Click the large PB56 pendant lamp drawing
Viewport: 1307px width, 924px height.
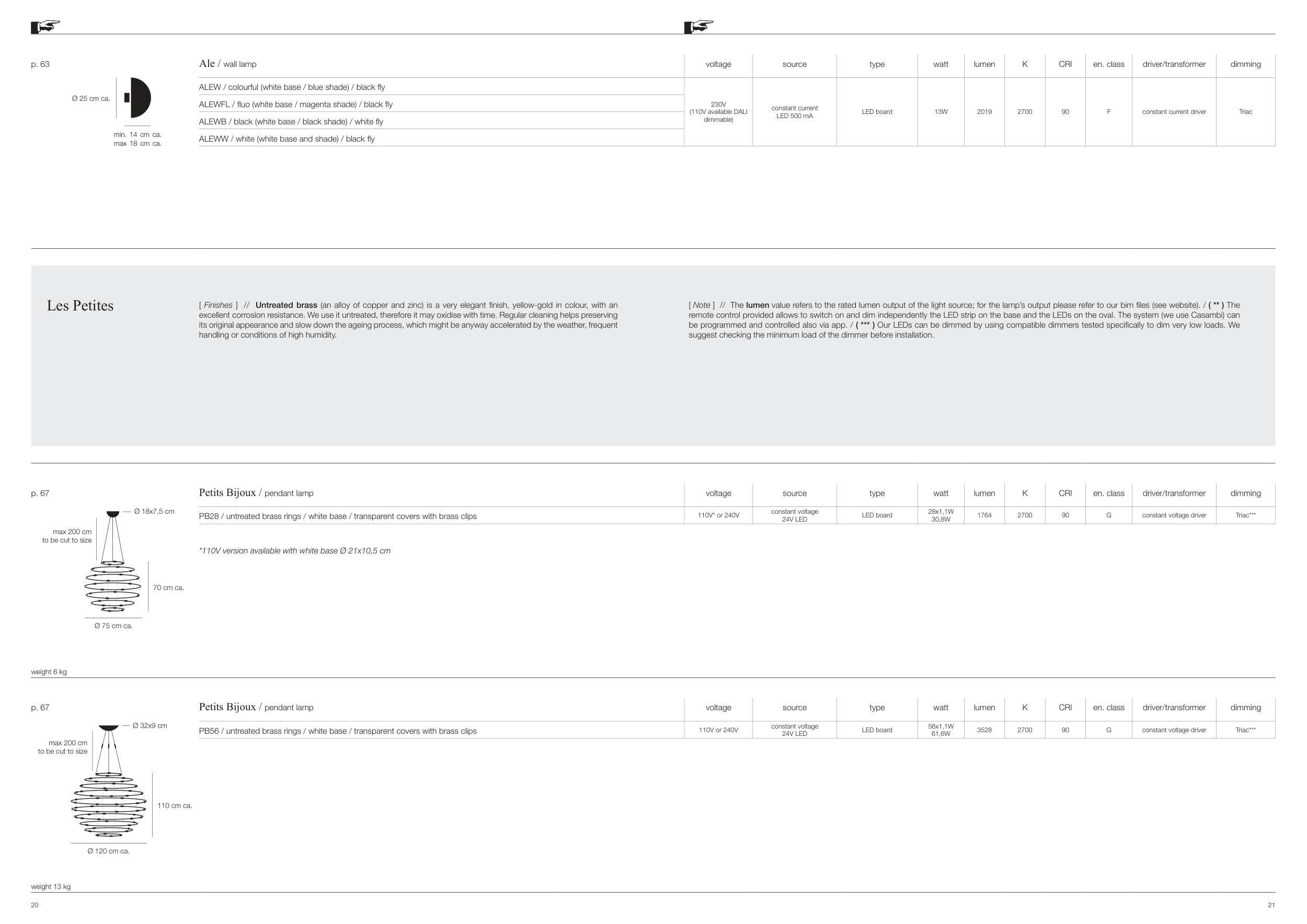pyautogui.click(x=108, y=805)
